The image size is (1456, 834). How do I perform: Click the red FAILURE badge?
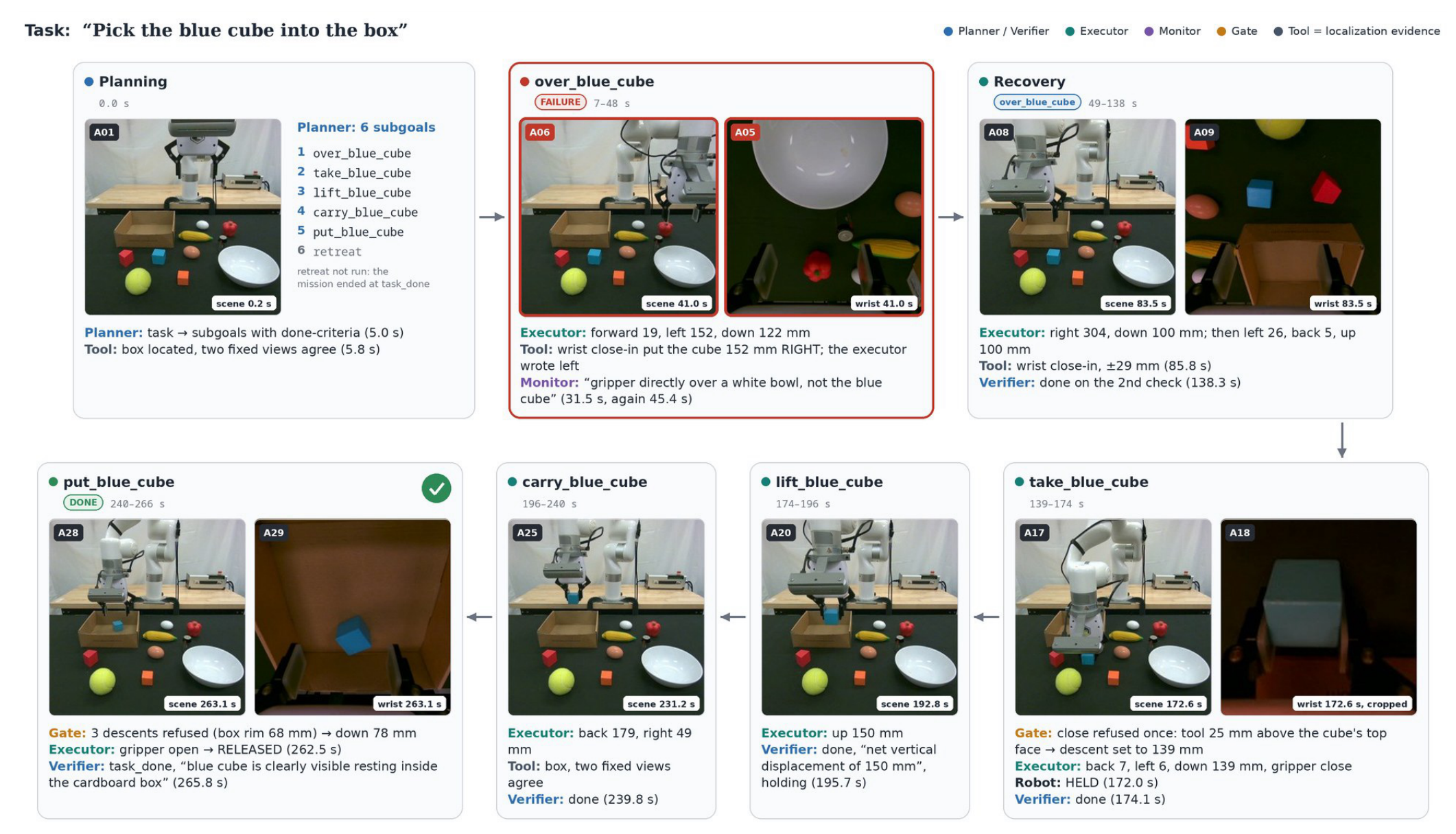click(x=560, y=102)
